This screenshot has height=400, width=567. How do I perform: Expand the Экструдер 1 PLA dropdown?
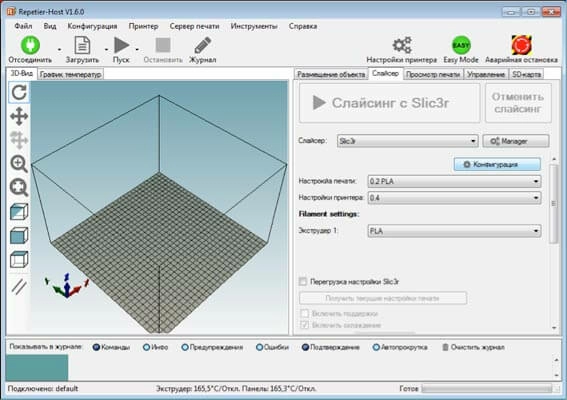click(x=454, y=231)
